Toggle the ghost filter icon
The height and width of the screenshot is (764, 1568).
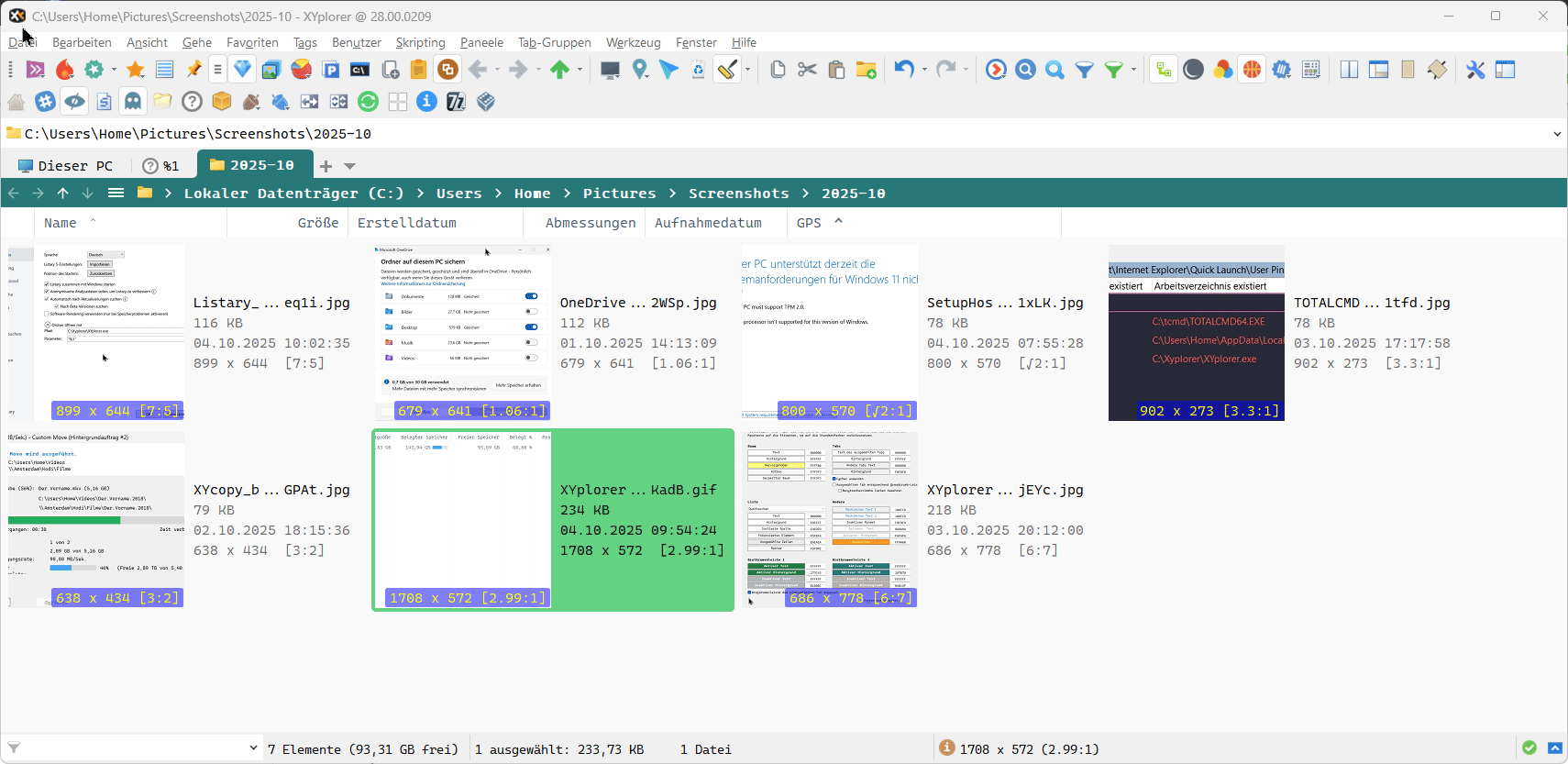coord(133,102)
